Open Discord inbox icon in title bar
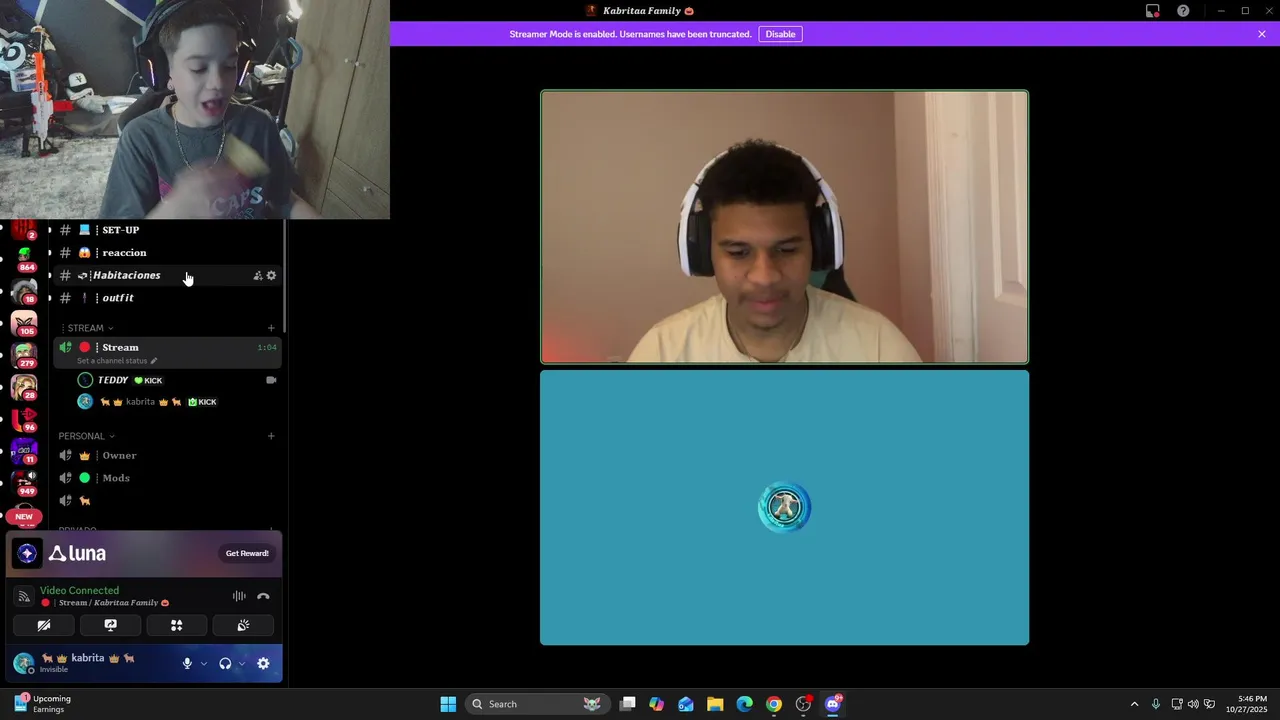This screenshot has width=1280, height=720. point(1153,11)
